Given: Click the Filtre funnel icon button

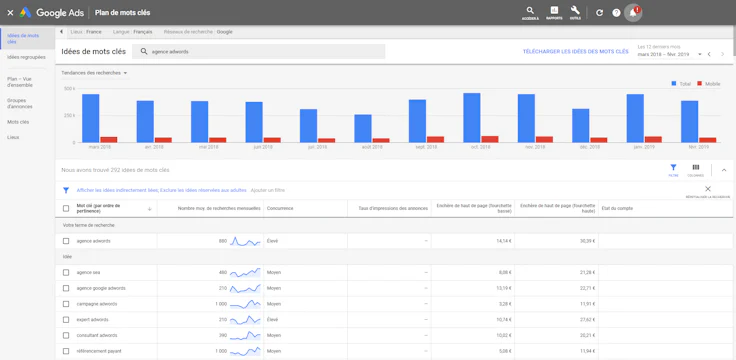Looking at the screenshot, I should tap(673, 170).
